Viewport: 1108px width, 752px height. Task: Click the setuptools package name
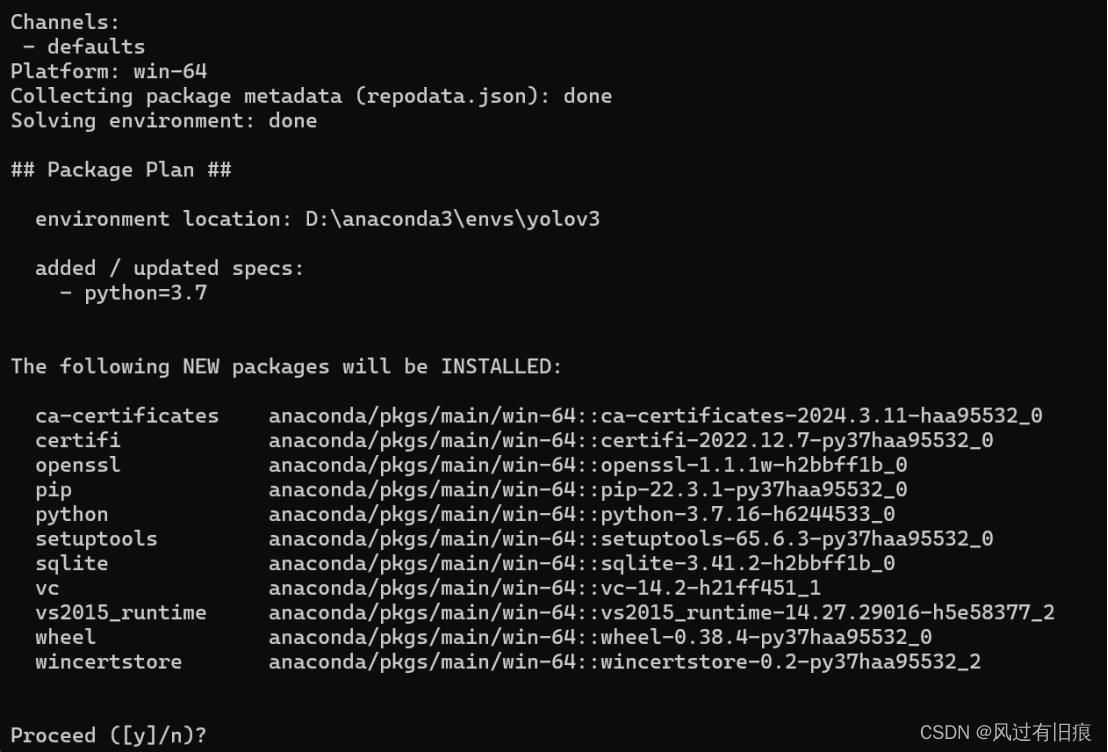(96, 539)
